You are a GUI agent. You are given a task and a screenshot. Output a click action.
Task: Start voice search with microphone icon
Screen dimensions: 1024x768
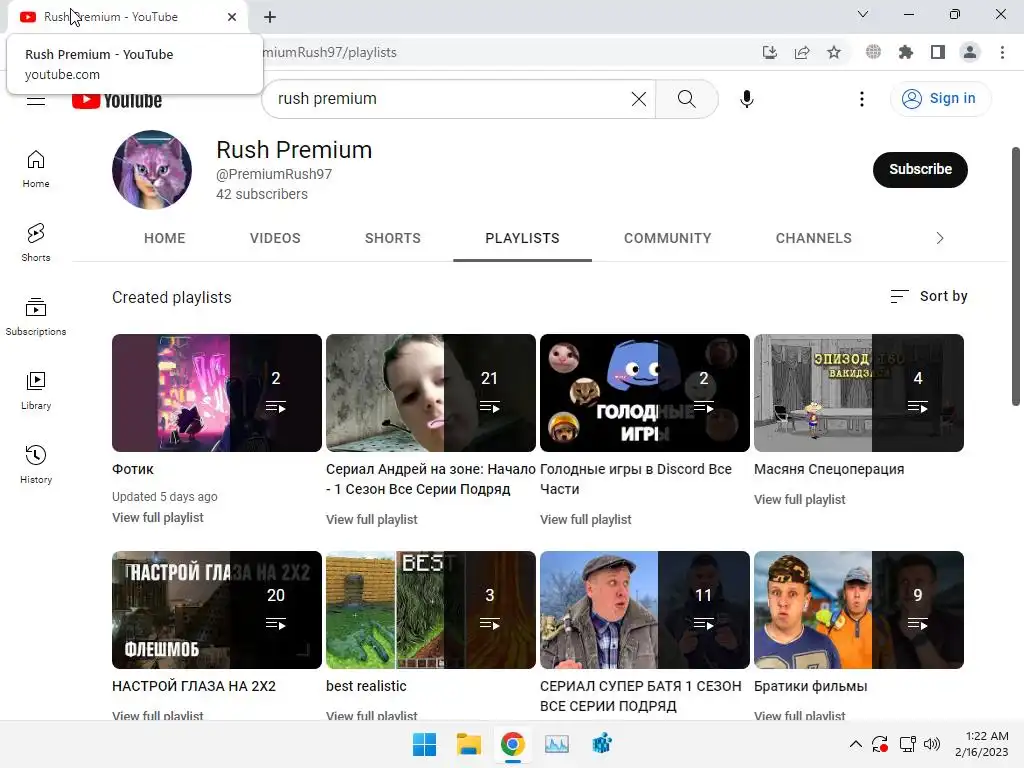[x=746, y=99]
